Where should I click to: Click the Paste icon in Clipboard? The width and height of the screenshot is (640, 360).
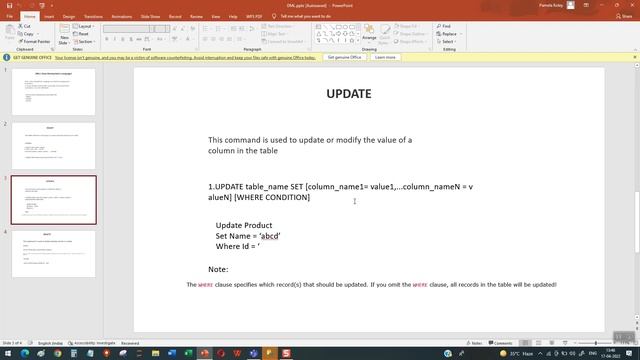[9, 33]
